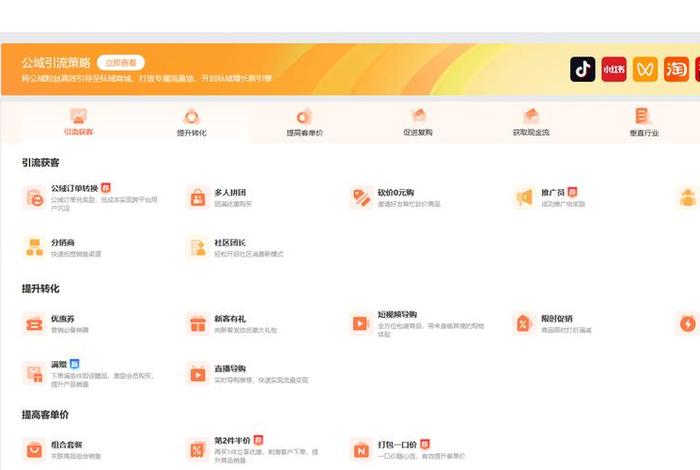Open the 优惠券 feature title

click(x=62, y=319)
